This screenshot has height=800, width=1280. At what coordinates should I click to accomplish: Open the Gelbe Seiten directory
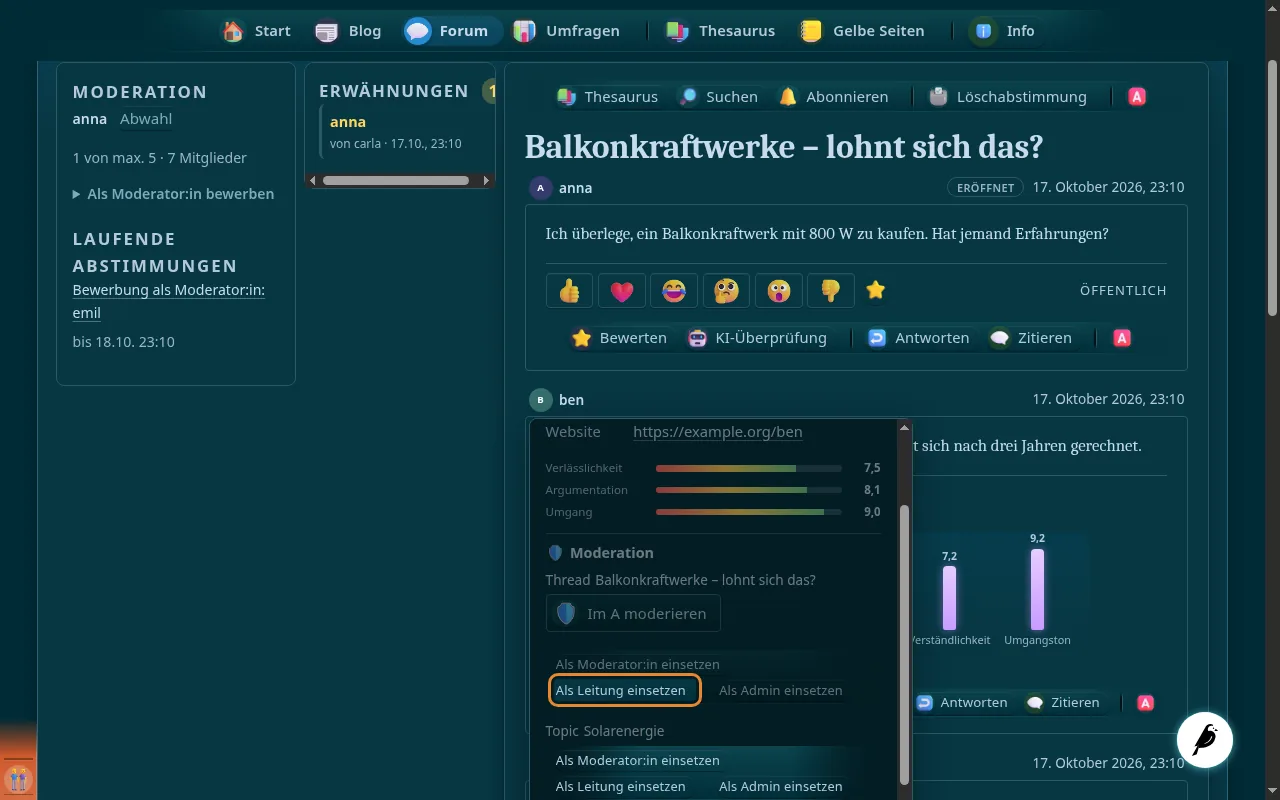[862, 31]
